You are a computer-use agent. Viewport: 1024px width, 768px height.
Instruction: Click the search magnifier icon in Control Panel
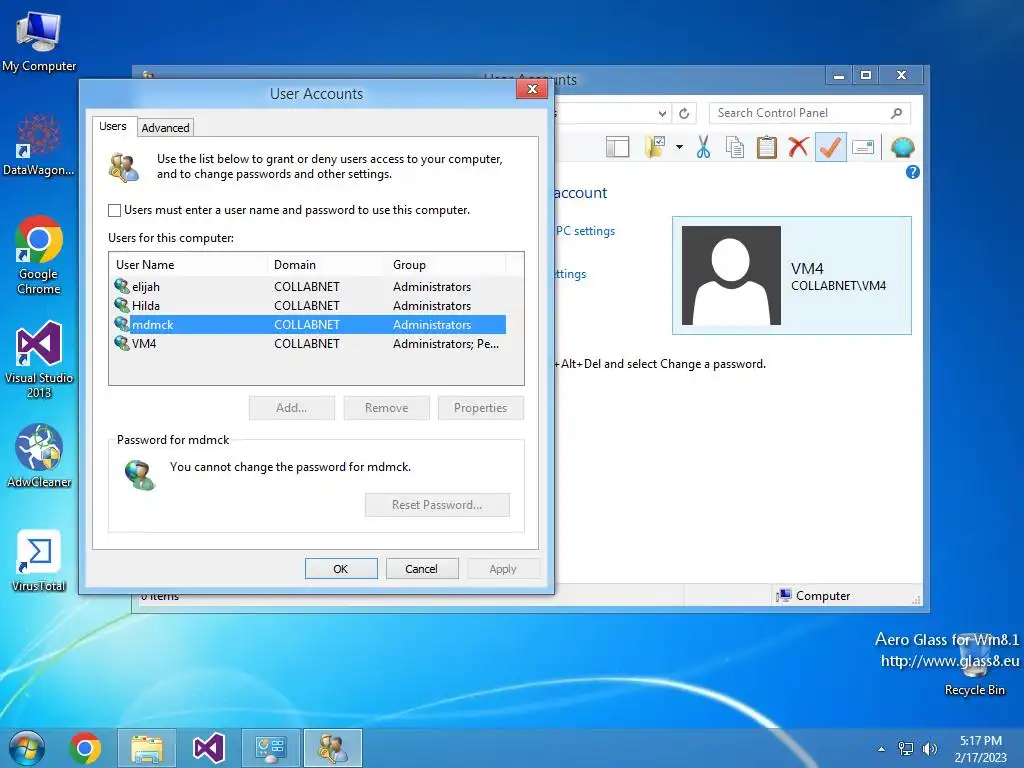897,113
